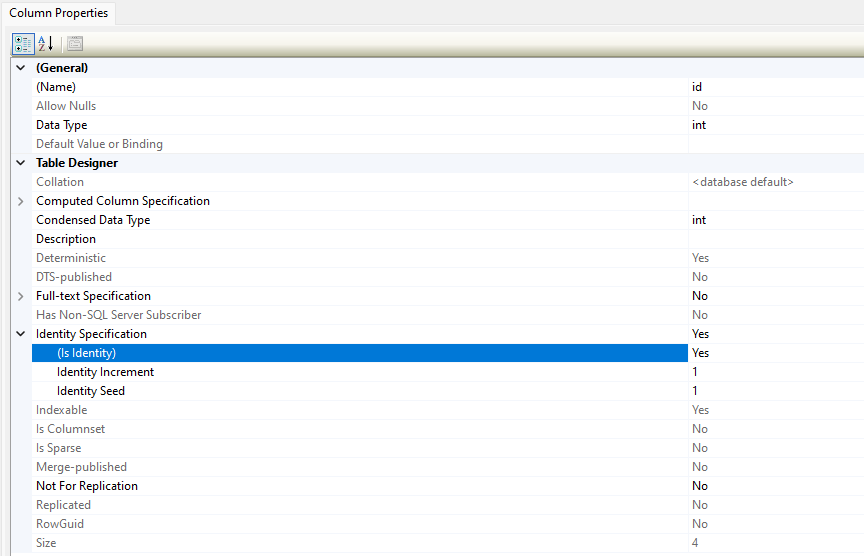
Task: Click the Size value 4
Action: pyautogui.click(x=776, y=543)
